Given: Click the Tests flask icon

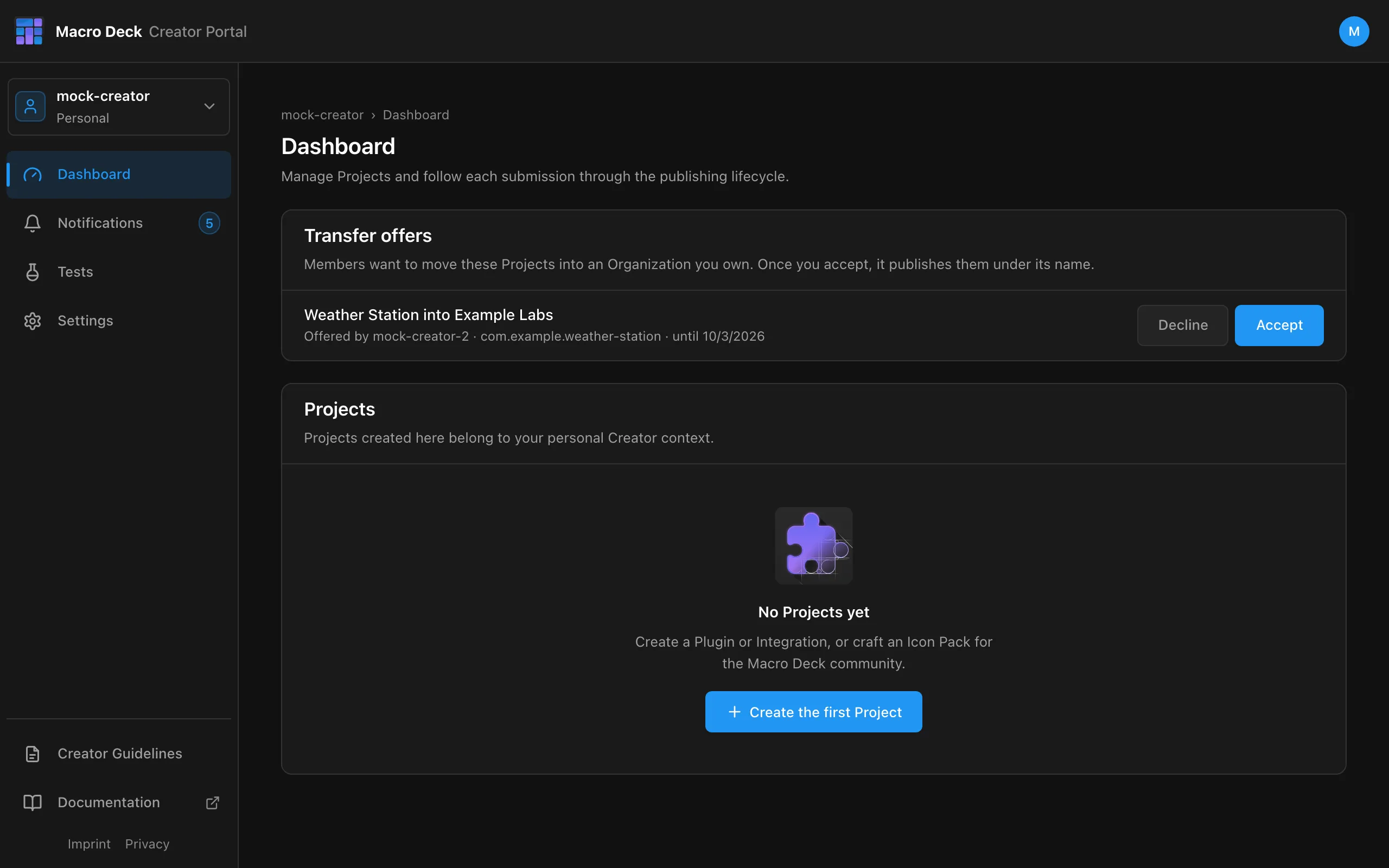Looking at the screenshot, I should 33,272.
